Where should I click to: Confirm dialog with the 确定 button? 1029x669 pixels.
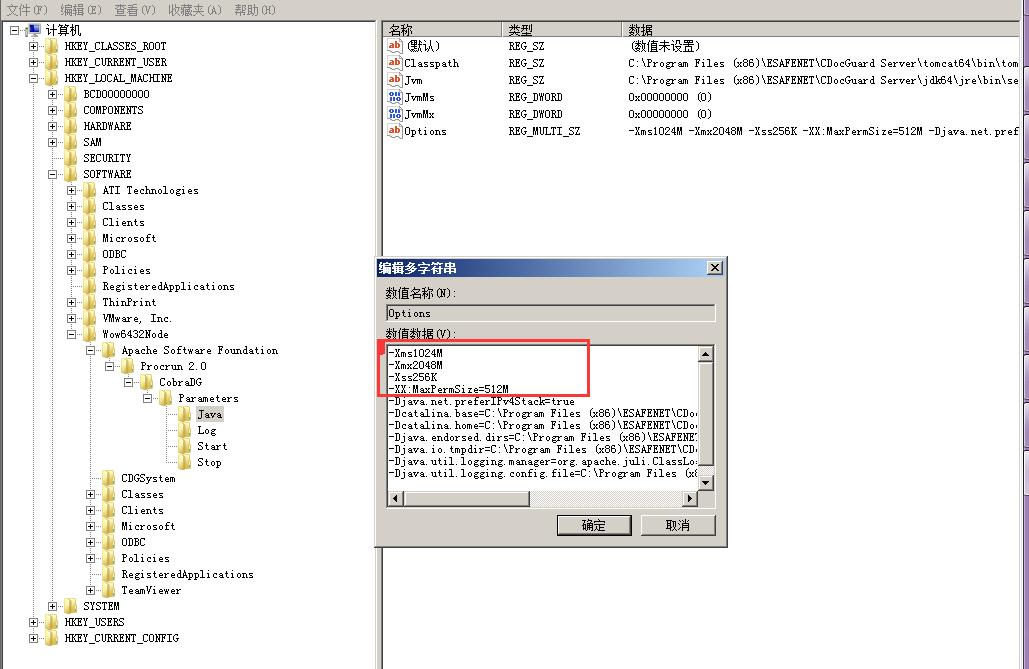(x=593, y=525)
